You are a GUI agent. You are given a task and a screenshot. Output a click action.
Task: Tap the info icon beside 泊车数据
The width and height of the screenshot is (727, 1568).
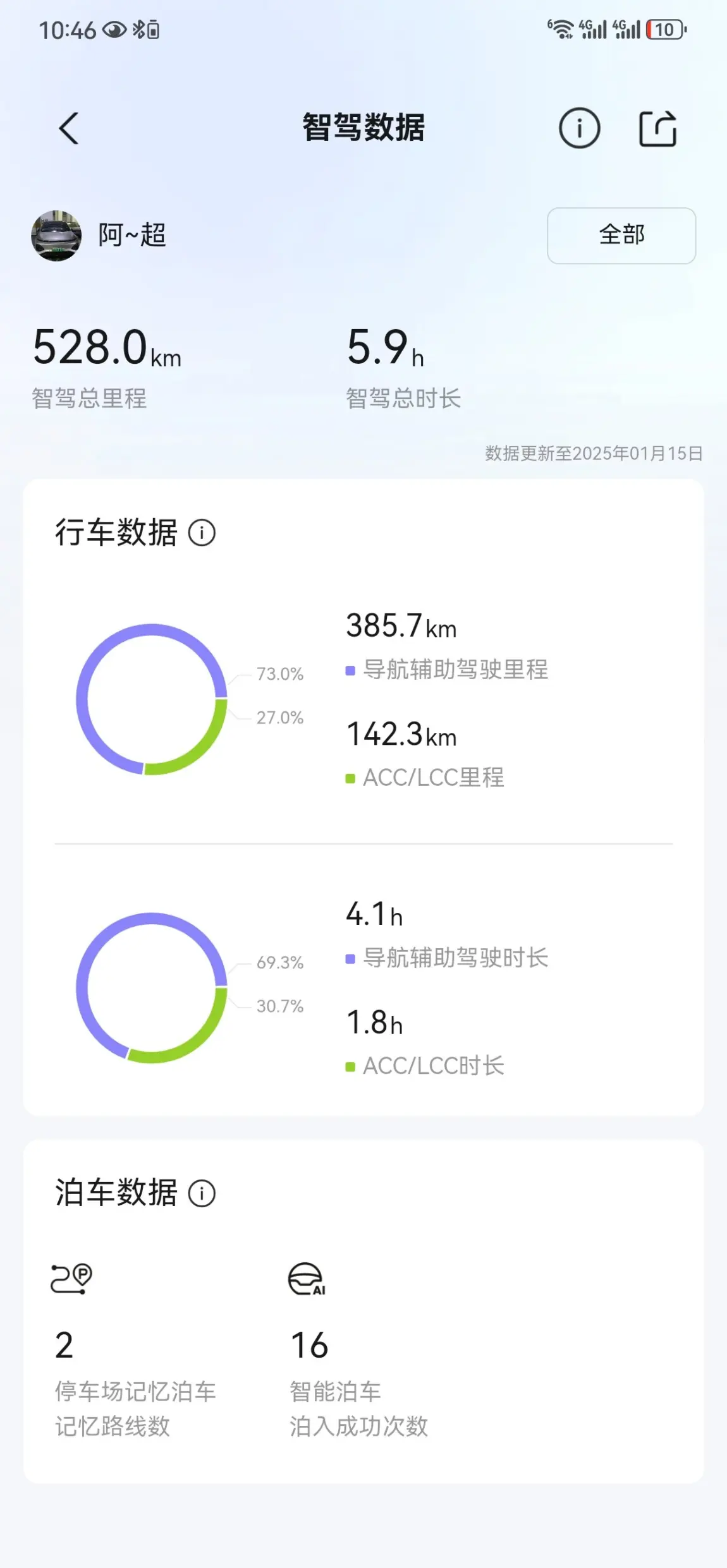(202, 1193)
